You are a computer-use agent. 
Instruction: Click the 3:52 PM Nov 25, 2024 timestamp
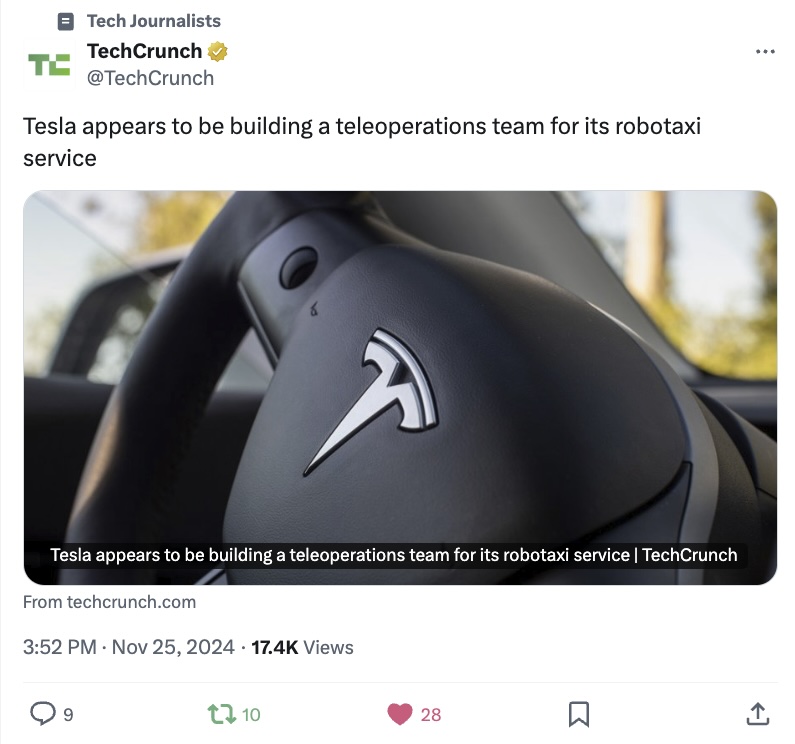129,647
